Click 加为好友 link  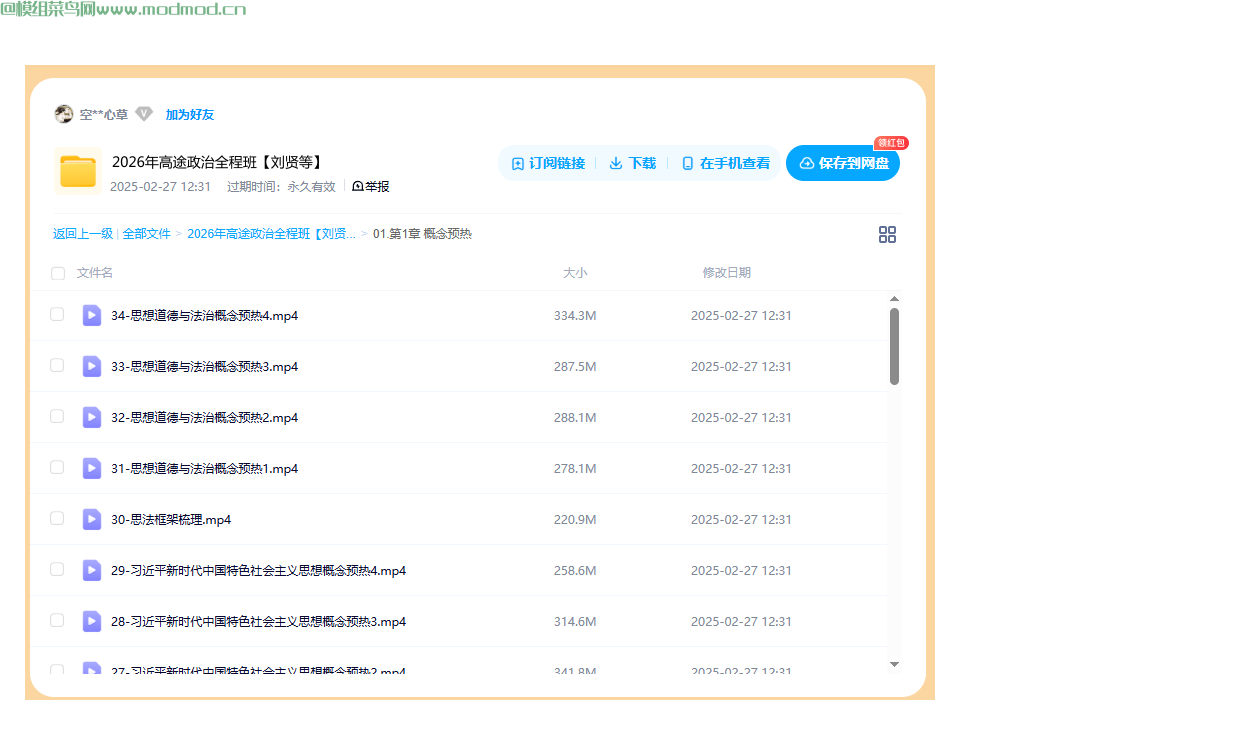190,115
